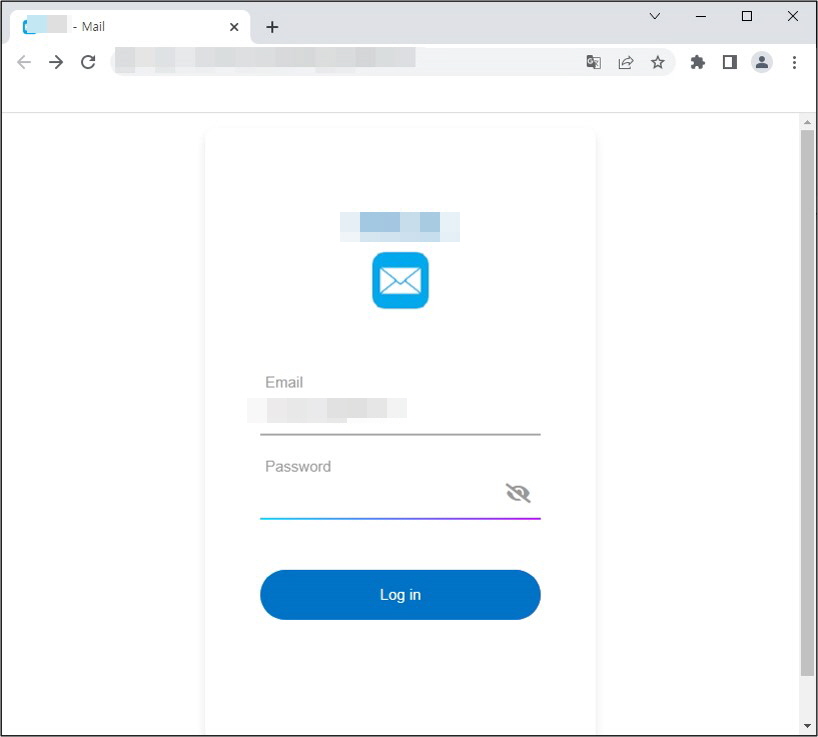Click the share page icon
818x737 pixels.
tap(625, 63)
